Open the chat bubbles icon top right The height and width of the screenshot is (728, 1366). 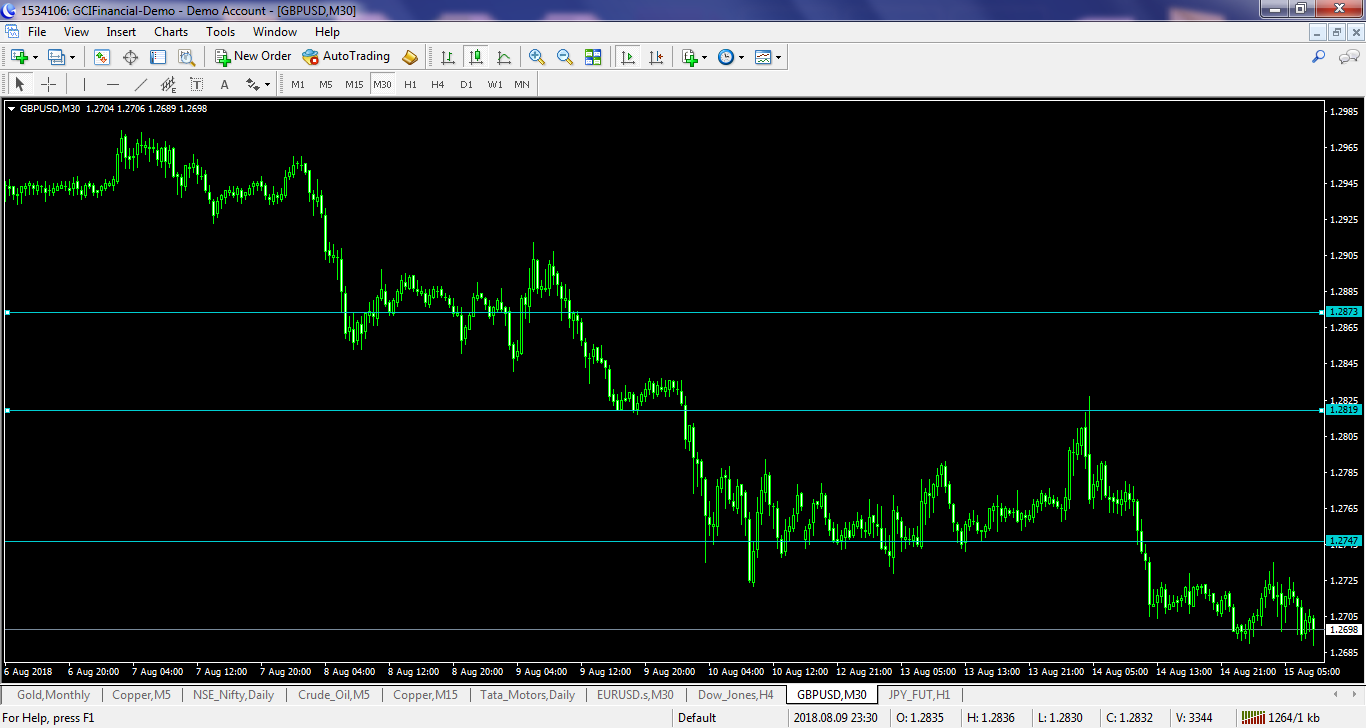(x=1348, y=57)
